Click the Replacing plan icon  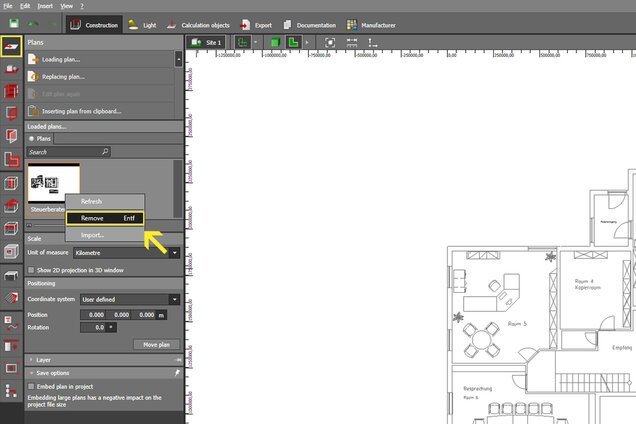(x=34, y=77)
